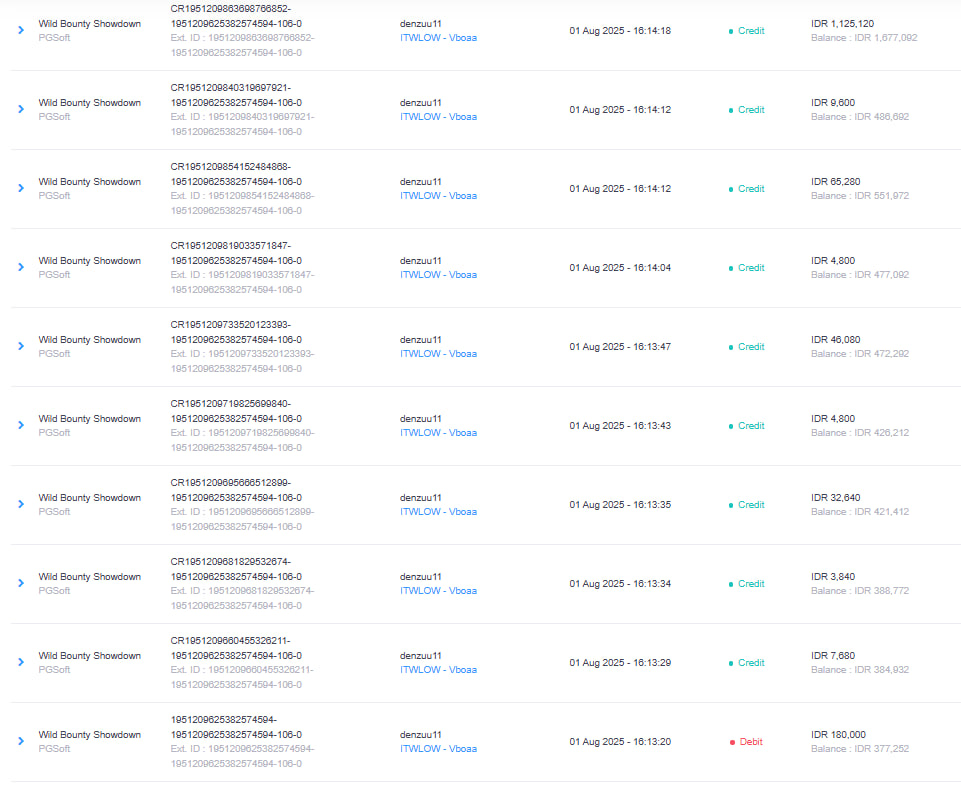Click Balance : IDR 1,677,092
Viewport: 961px width, 788px height.
[864, 37]
